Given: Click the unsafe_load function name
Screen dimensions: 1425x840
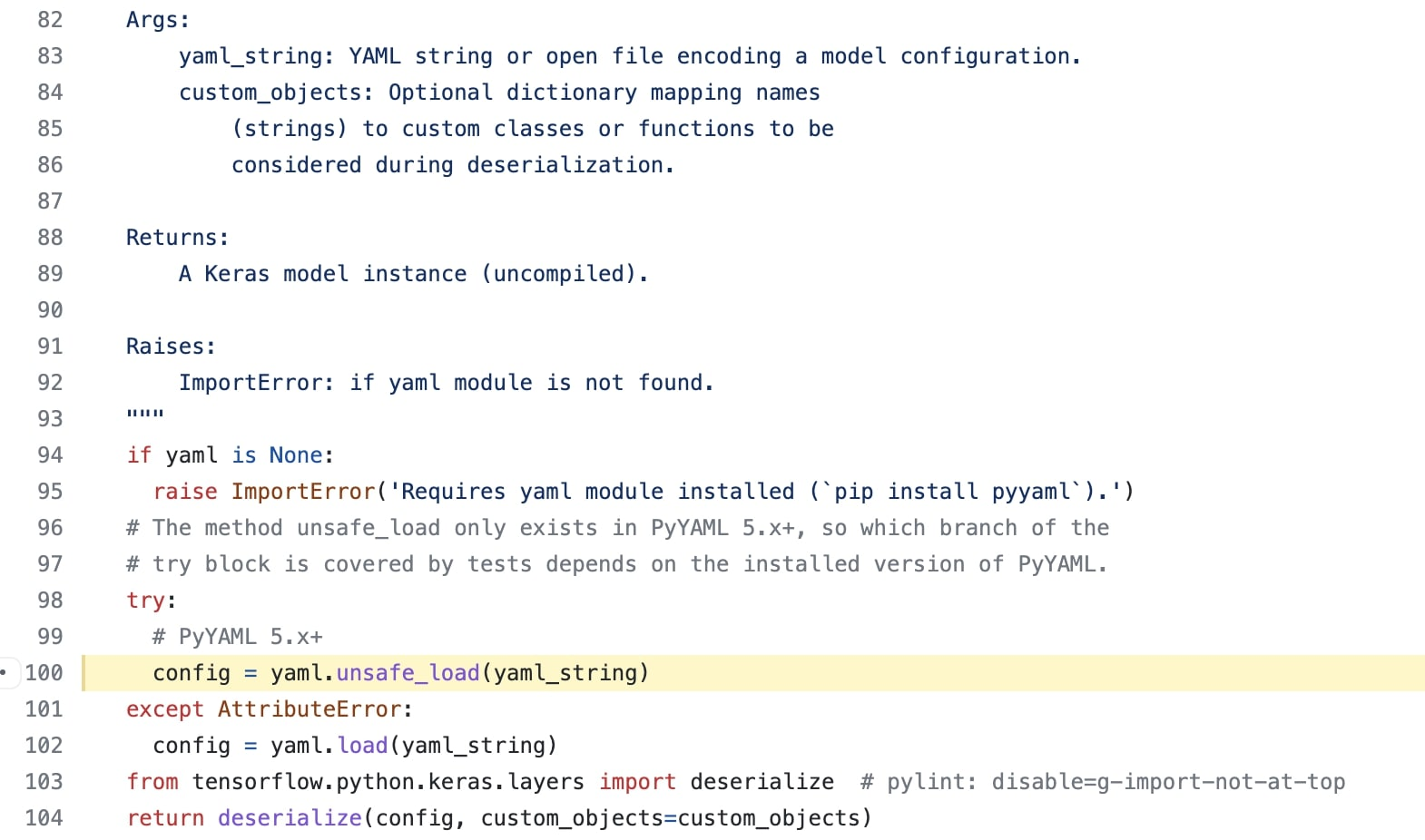Looking at the screenshot, I should pos(408,673).
